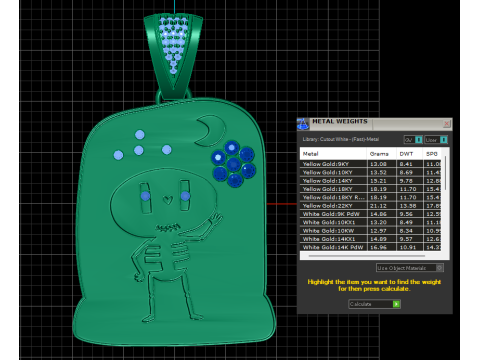The height and width of the screenshot is (360, 480).
Task: Click the 10.91 DWT value
Action: [x=408, y=247]
